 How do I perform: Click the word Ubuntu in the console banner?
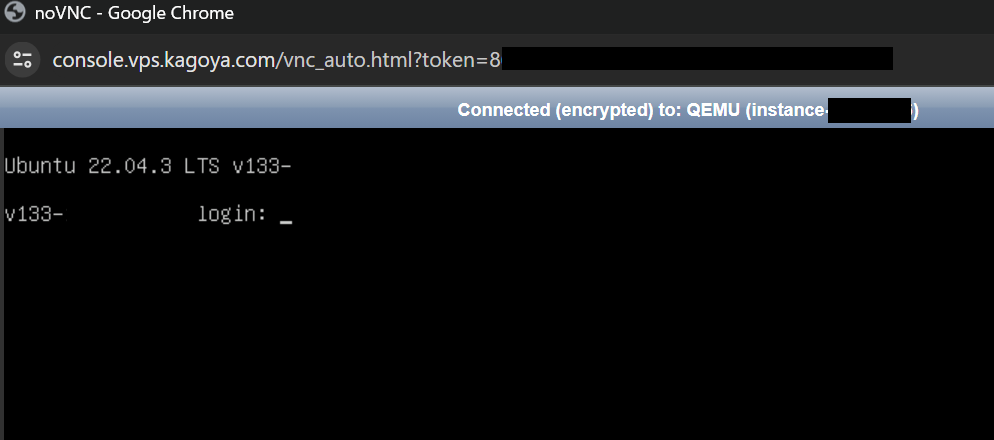tap(40, 165)
